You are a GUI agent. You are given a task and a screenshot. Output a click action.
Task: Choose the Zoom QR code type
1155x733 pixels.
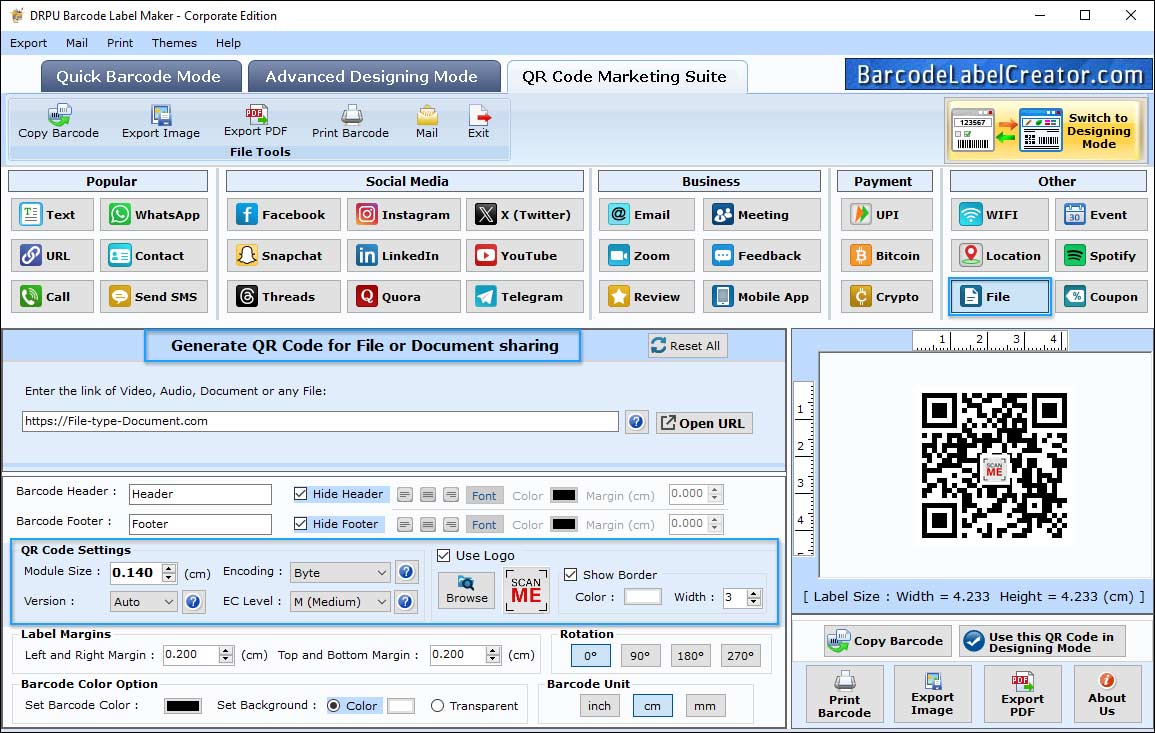coord(647,256)
